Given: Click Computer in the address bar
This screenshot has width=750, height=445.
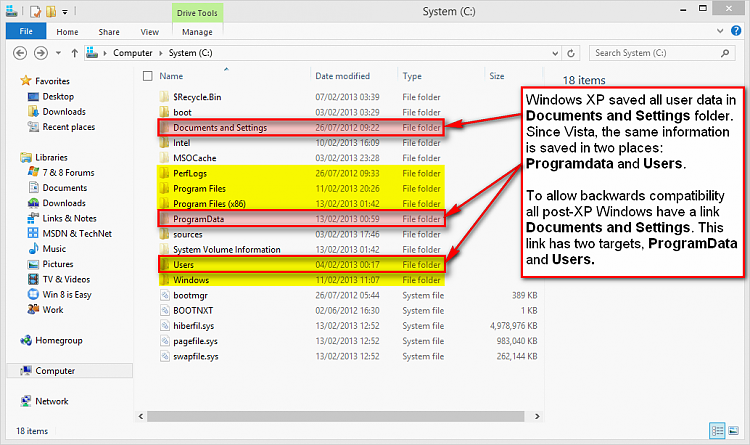Looking at the screenshot, I should (132, 53).
